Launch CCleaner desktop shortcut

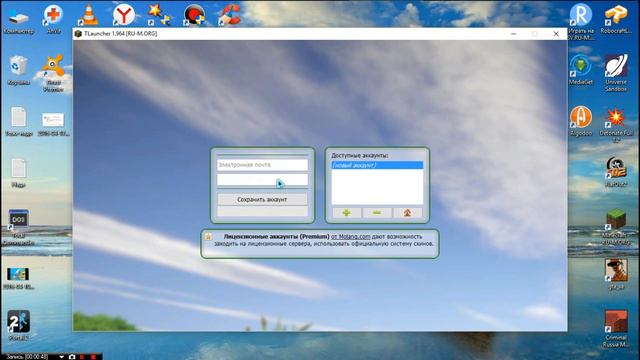click(x=229, y=16)
